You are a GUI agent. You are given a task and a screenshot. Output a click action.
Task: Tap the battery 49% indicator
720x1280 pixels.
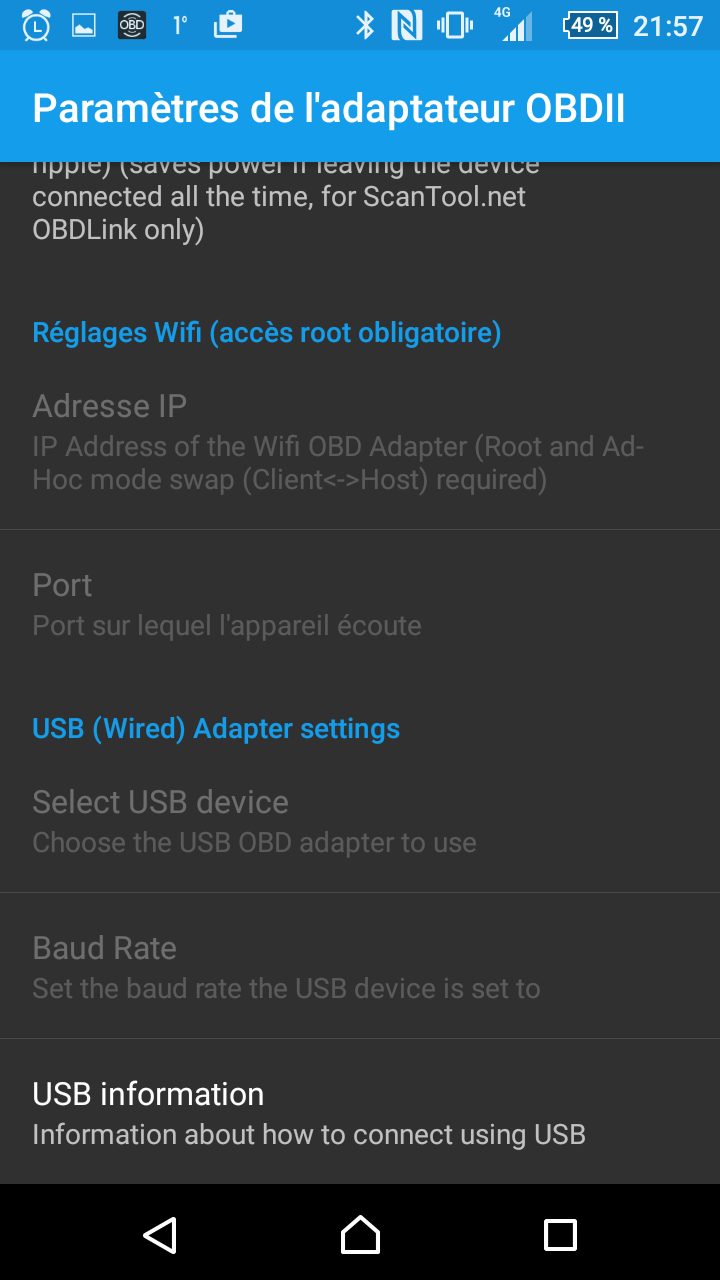(590, 25)
